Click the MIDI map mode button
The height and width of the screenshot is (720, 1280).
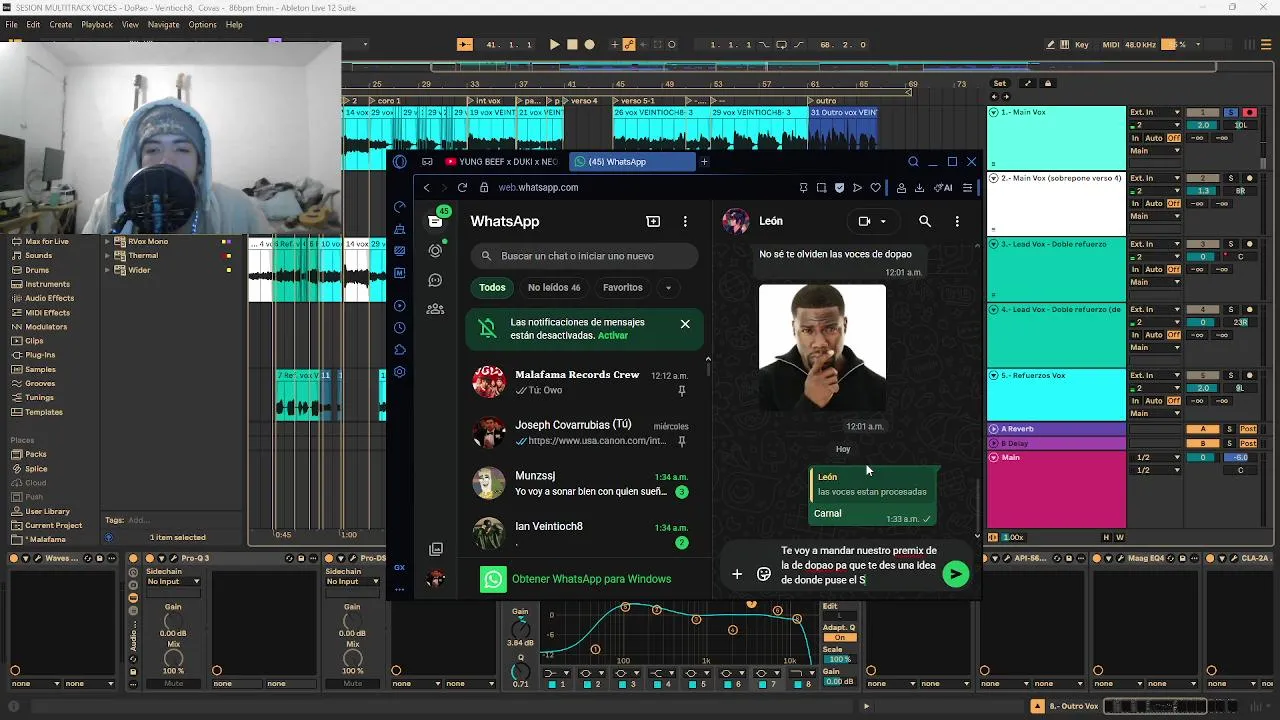pyautogui.click(x=1110, y=45)
